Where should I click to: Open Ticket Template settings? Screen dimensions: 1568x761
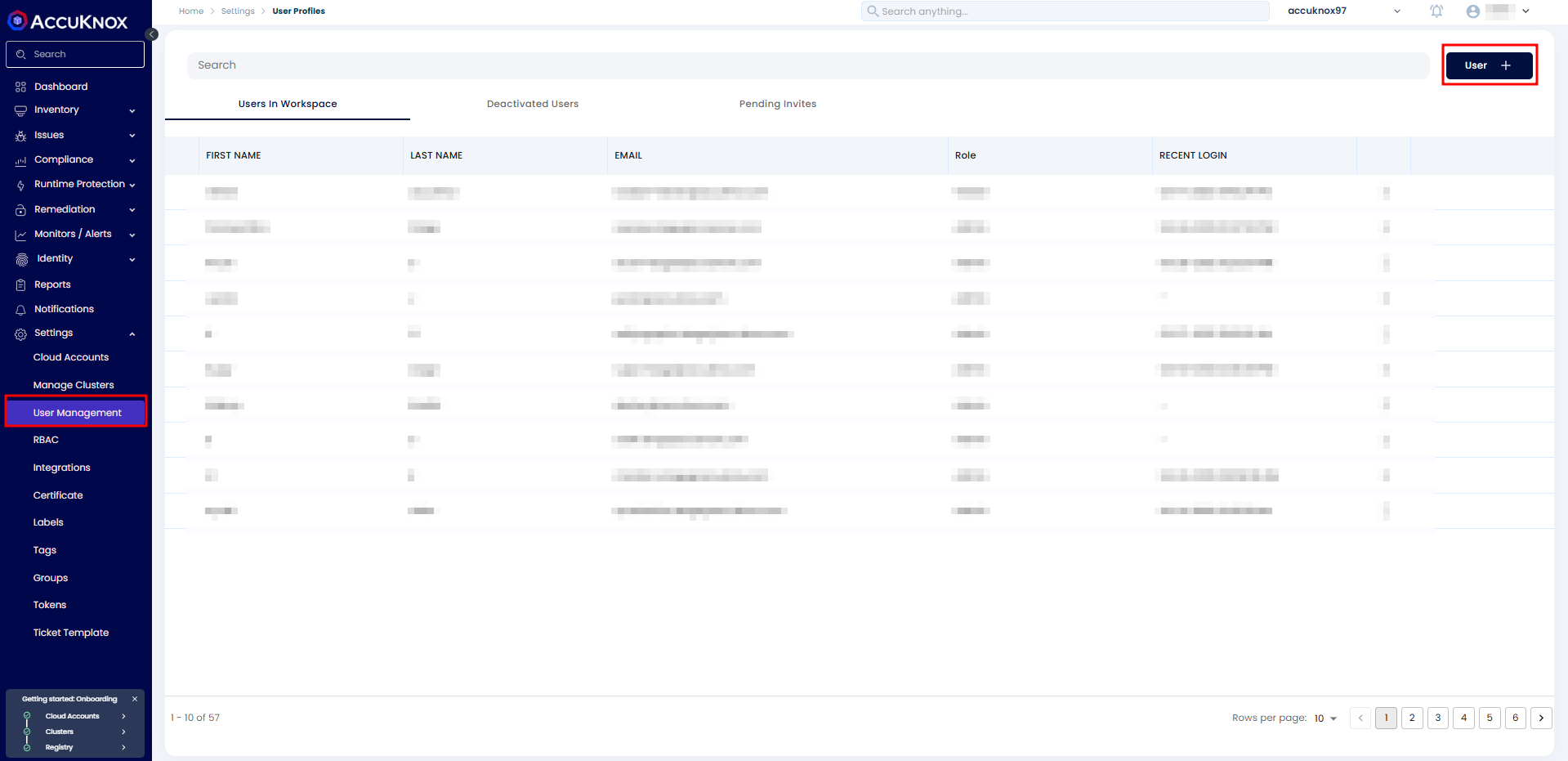point(71,633)
